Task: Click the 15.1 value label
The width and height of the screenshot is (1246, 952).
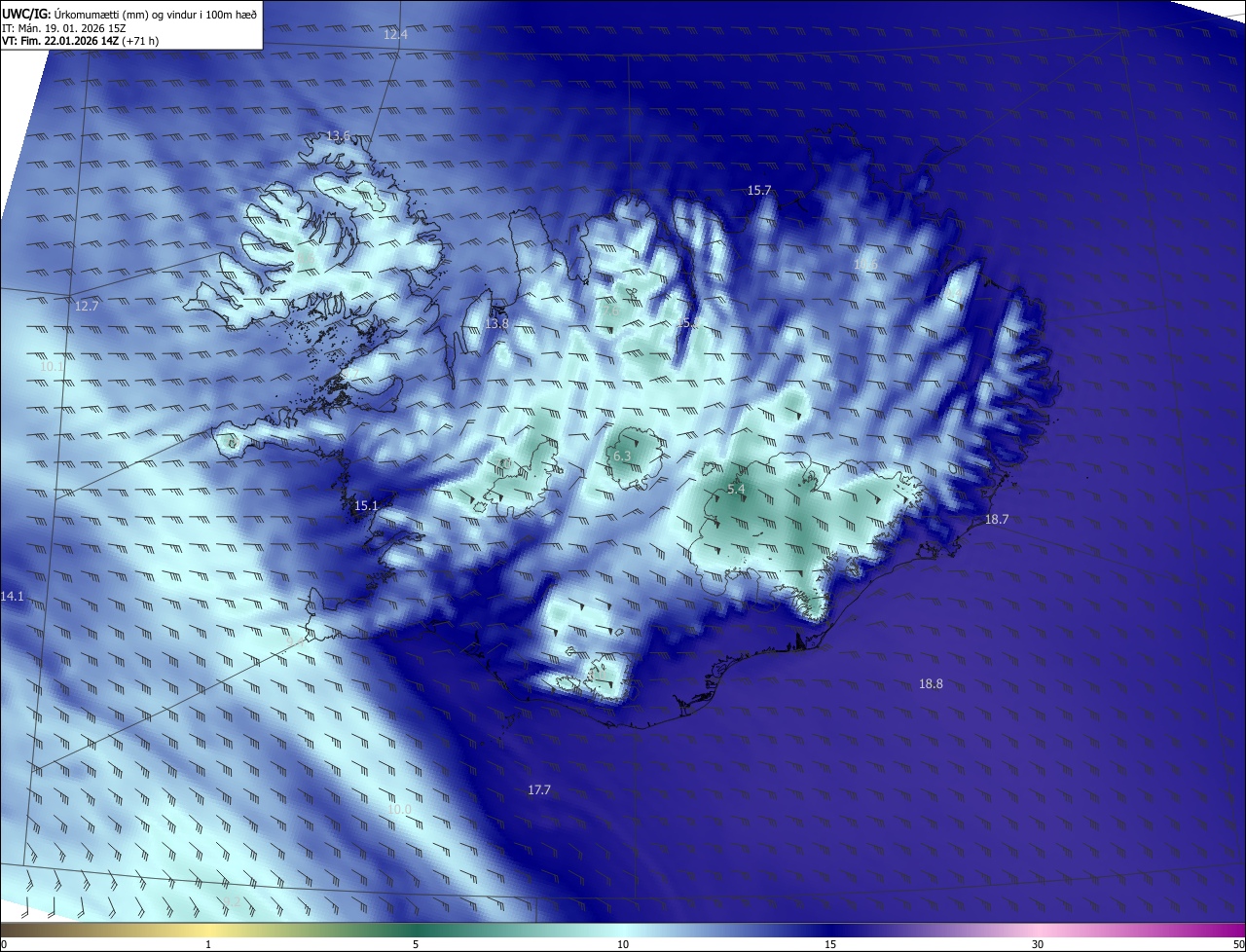Action: coord(366,505)
